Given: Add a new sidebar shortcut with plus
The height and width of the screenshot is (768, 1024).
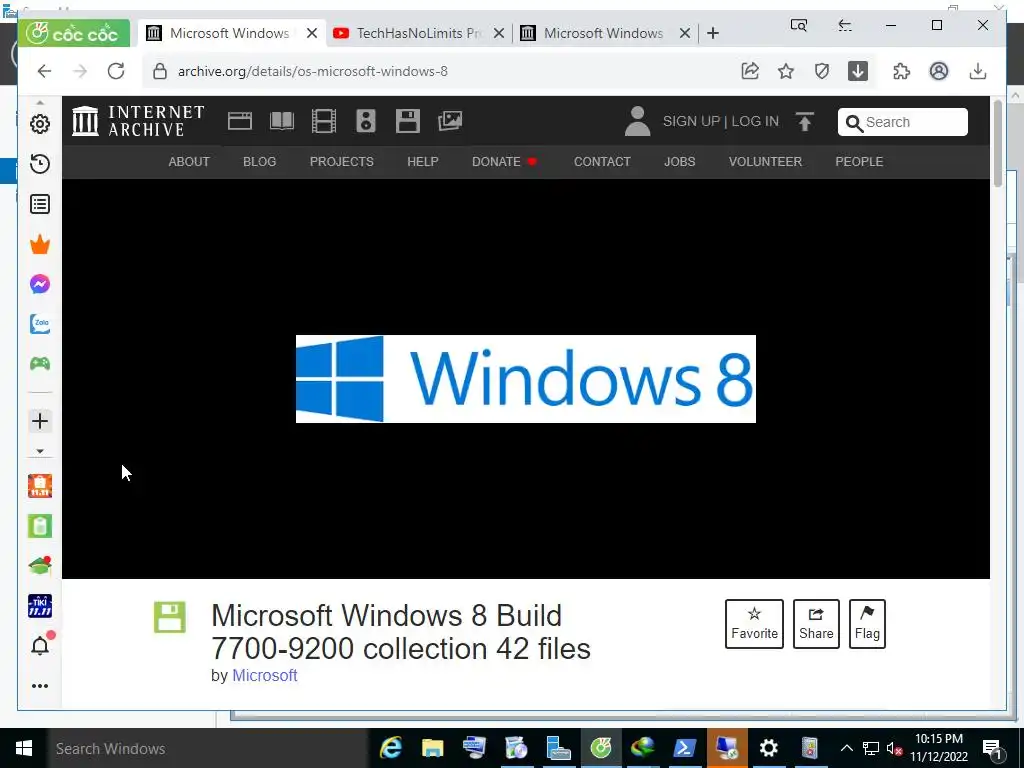Looking at the screenshot, I should 40,421.
